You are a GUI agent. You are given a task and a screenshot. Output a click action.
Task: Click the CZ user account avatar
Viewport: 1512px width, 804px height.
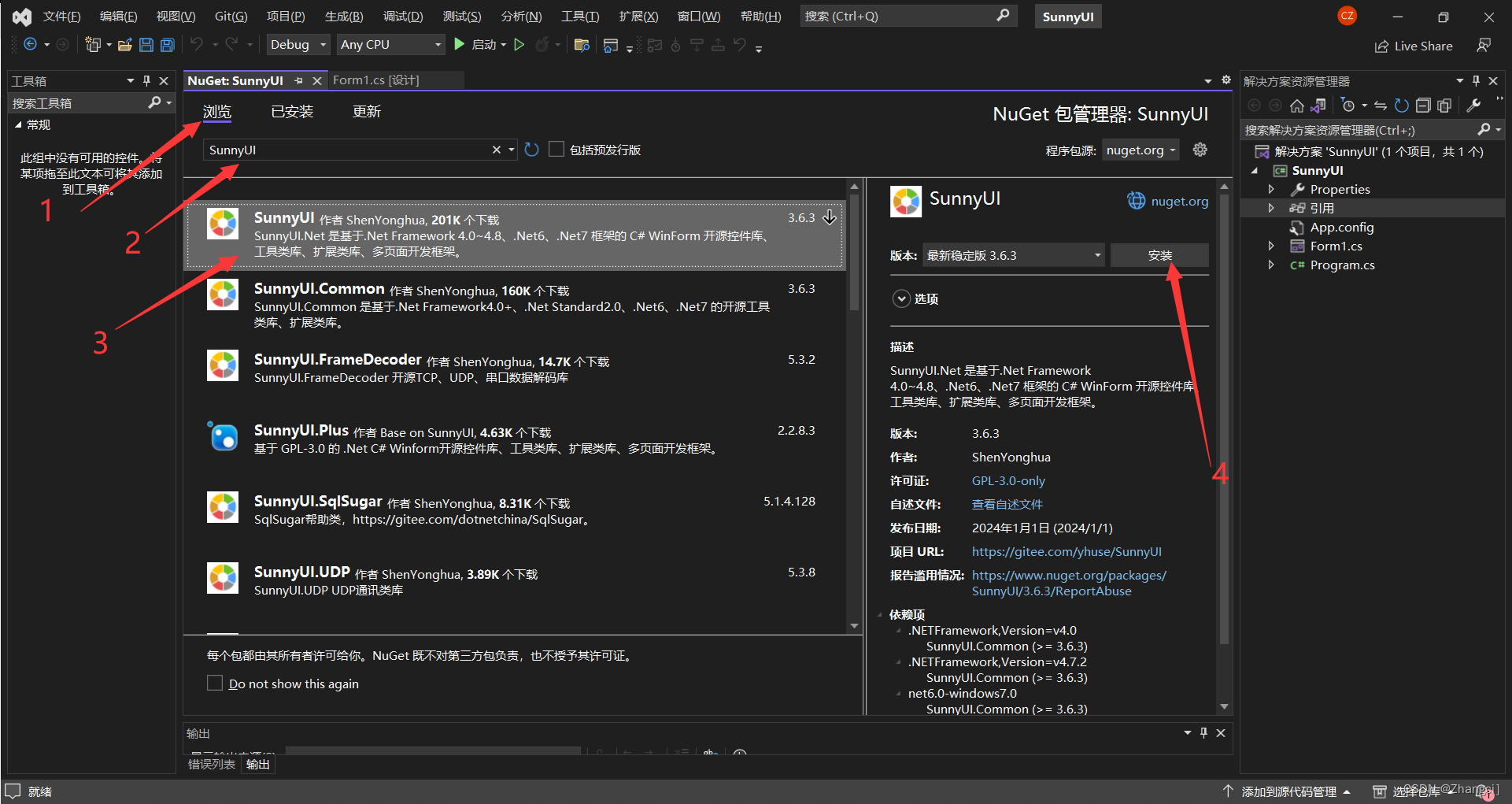1347,16
